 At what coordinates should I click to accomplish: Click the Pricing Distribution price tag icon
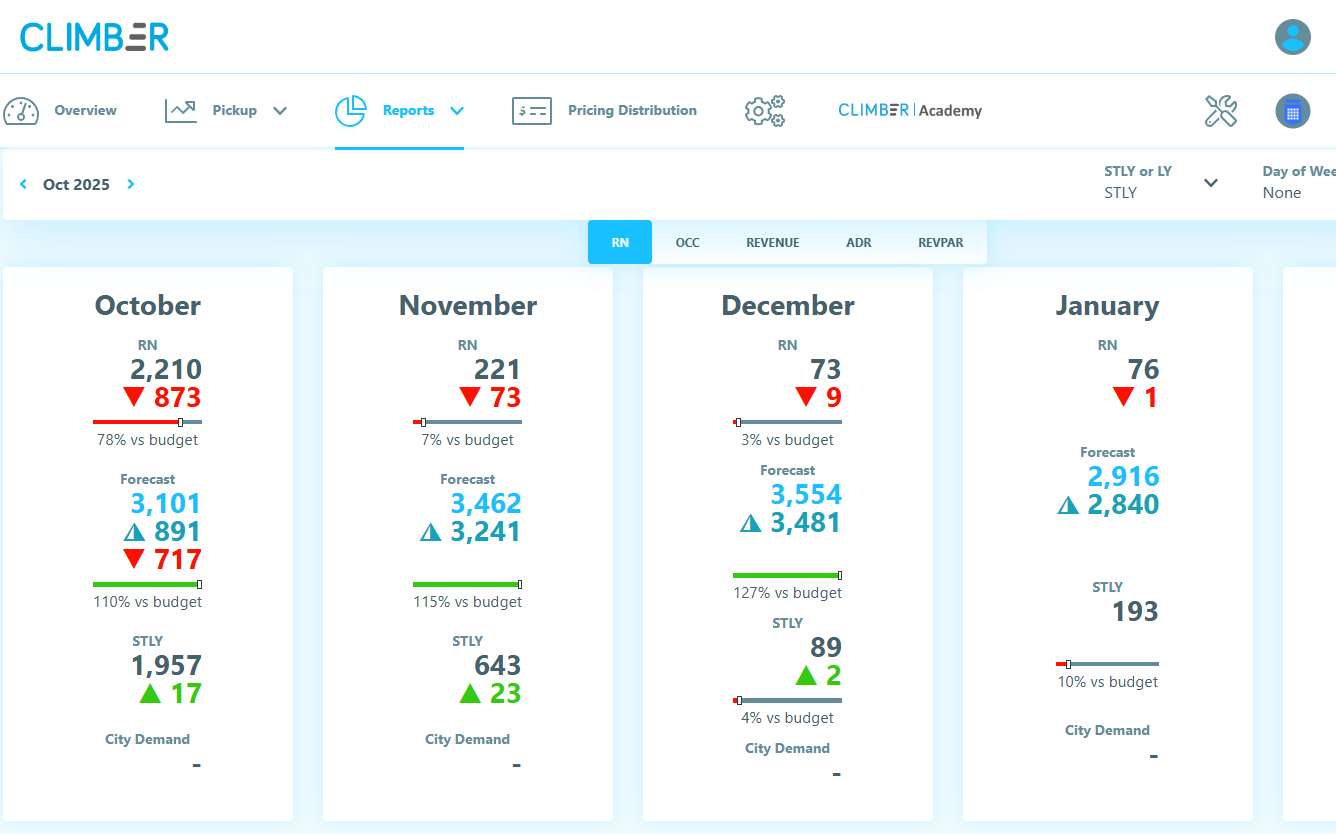click(531, 111)
